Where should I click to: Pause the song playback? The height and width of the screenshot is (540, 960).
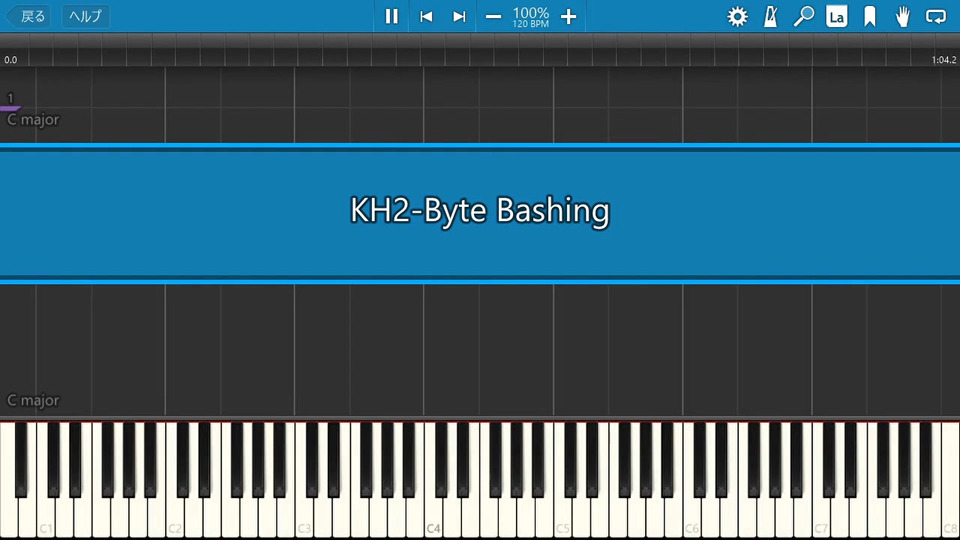click(391, 17)
